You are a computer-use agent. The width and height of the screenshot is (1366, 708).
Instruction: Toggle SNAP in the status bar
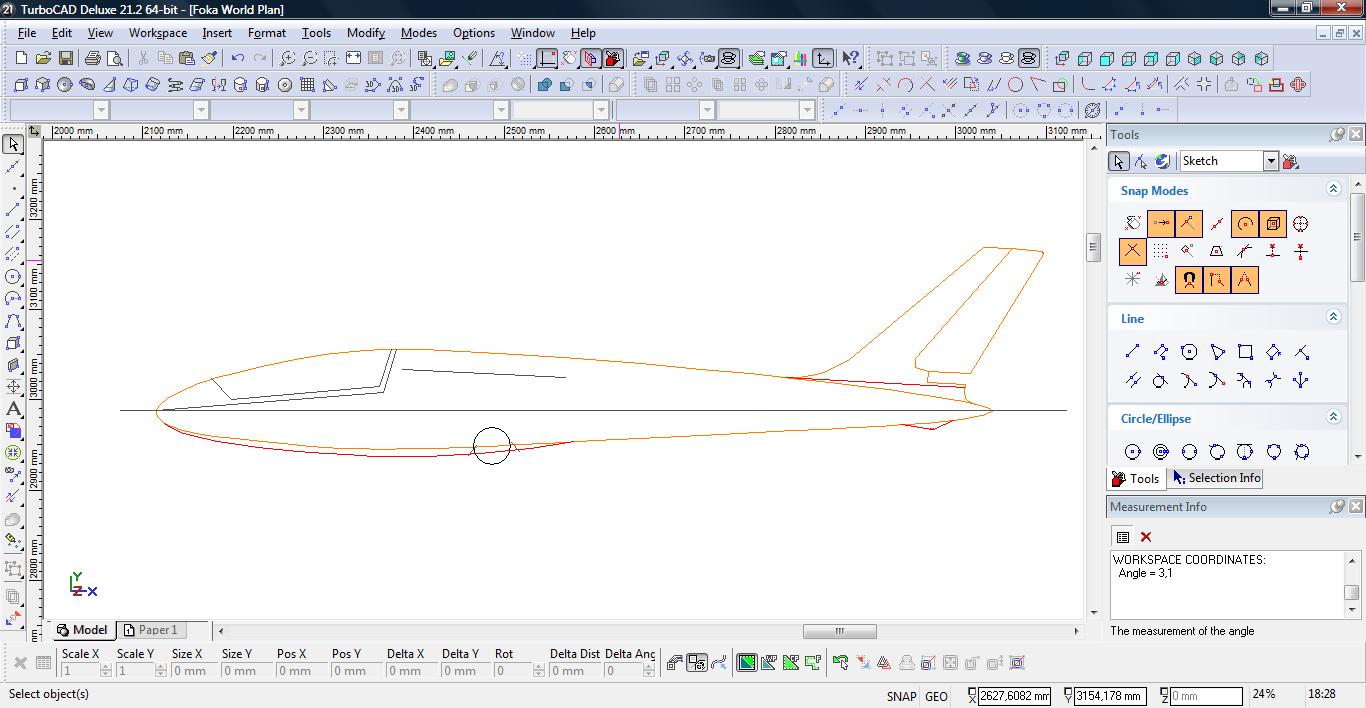pyautogui.click(x=900, y=696)
